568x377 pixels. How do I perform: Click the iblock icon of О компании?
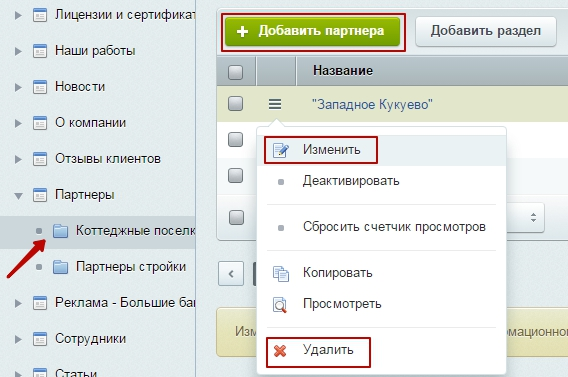click(x=40, y=123)
